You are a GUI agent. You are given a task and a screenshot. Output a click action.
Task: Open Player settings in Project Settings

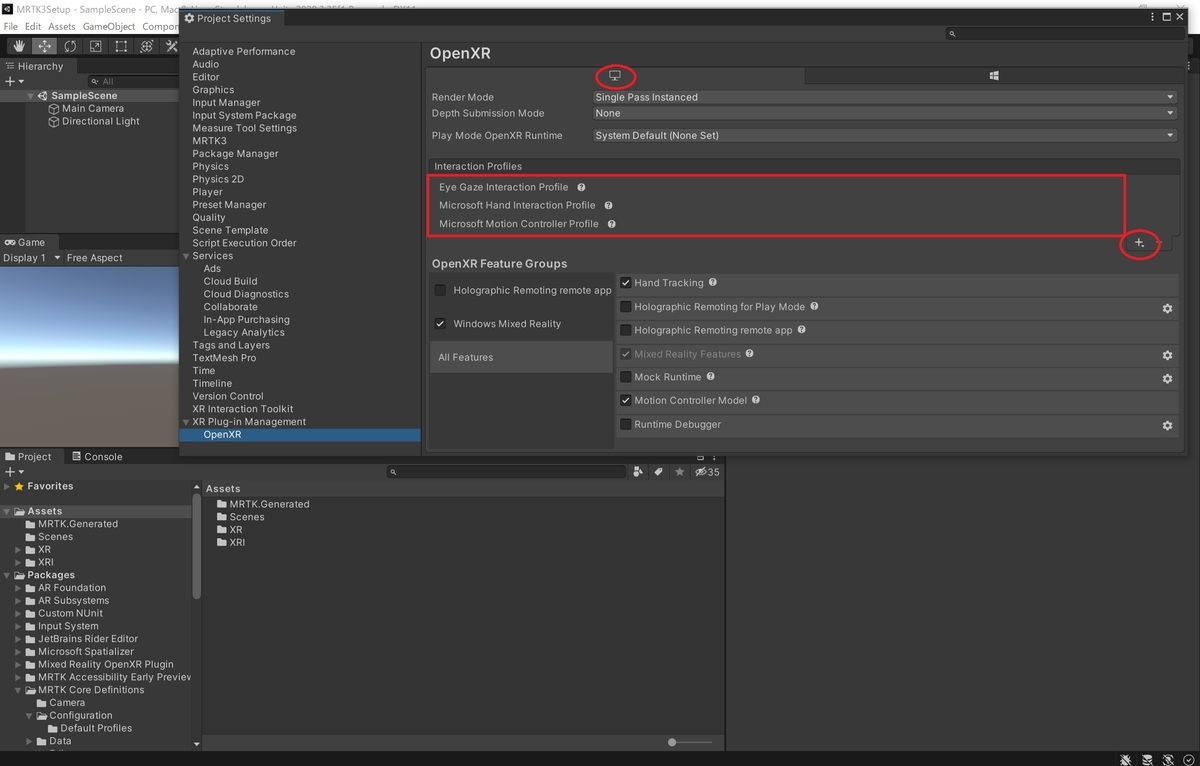point(208,192)
